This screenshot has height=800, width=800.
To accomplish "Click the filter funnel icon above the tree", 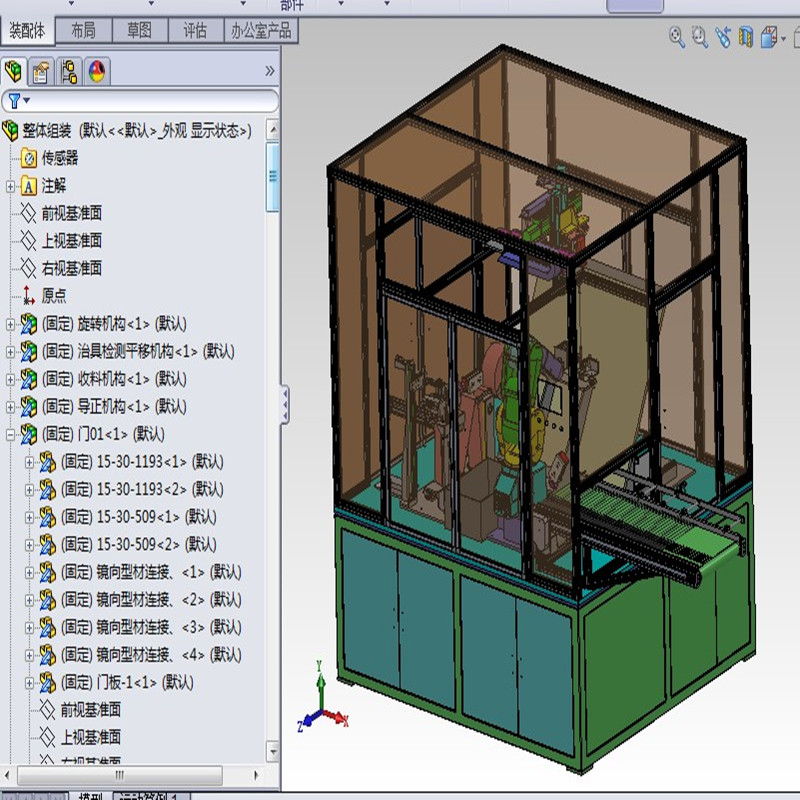I will point(12,101).
